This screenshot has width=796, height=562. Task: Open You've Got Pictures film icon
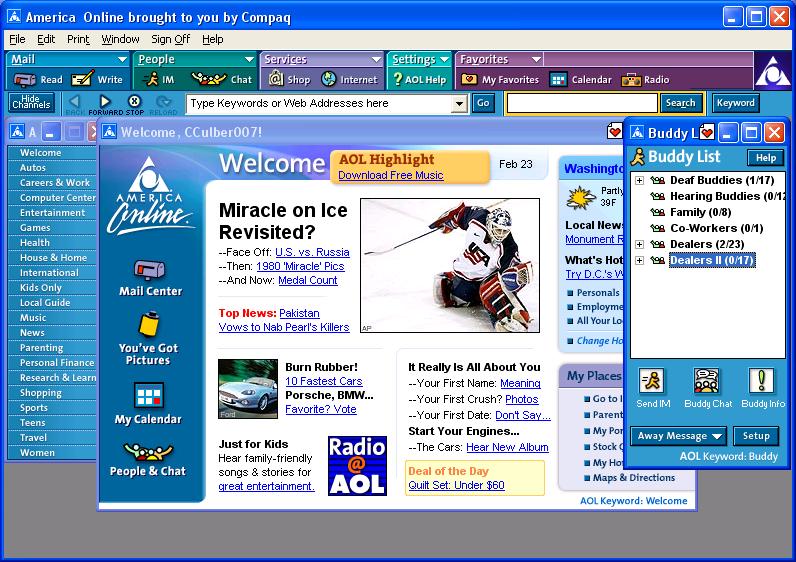tap(149, 325)
